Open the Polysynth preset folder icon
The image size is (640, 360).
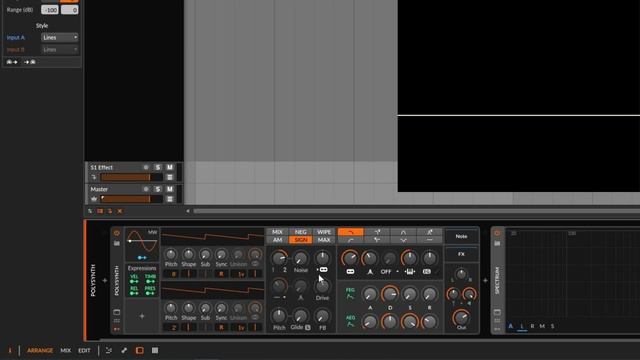(117, 243)
